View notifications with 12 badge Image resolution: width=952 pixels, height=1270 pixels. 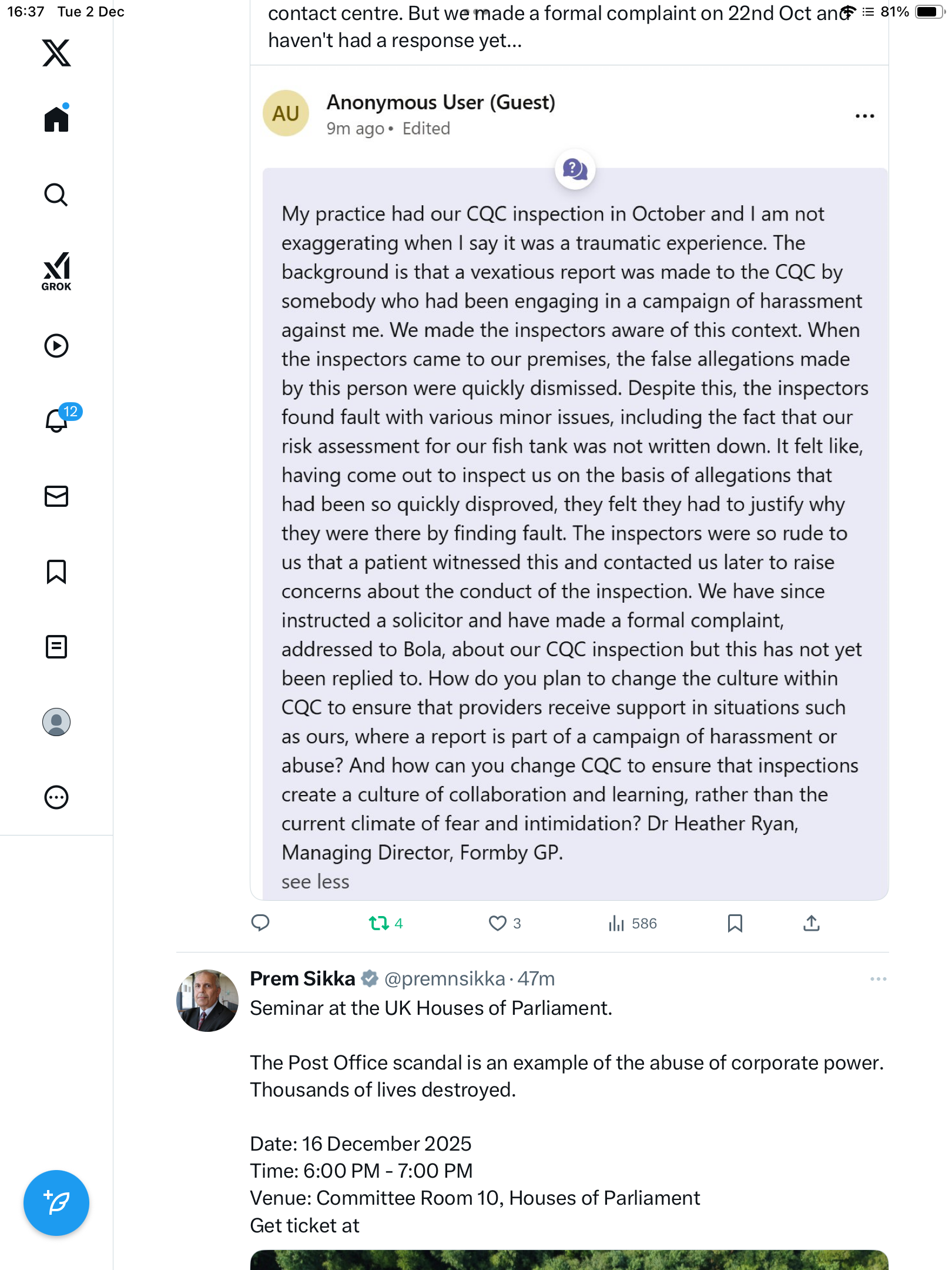(58, 420)
